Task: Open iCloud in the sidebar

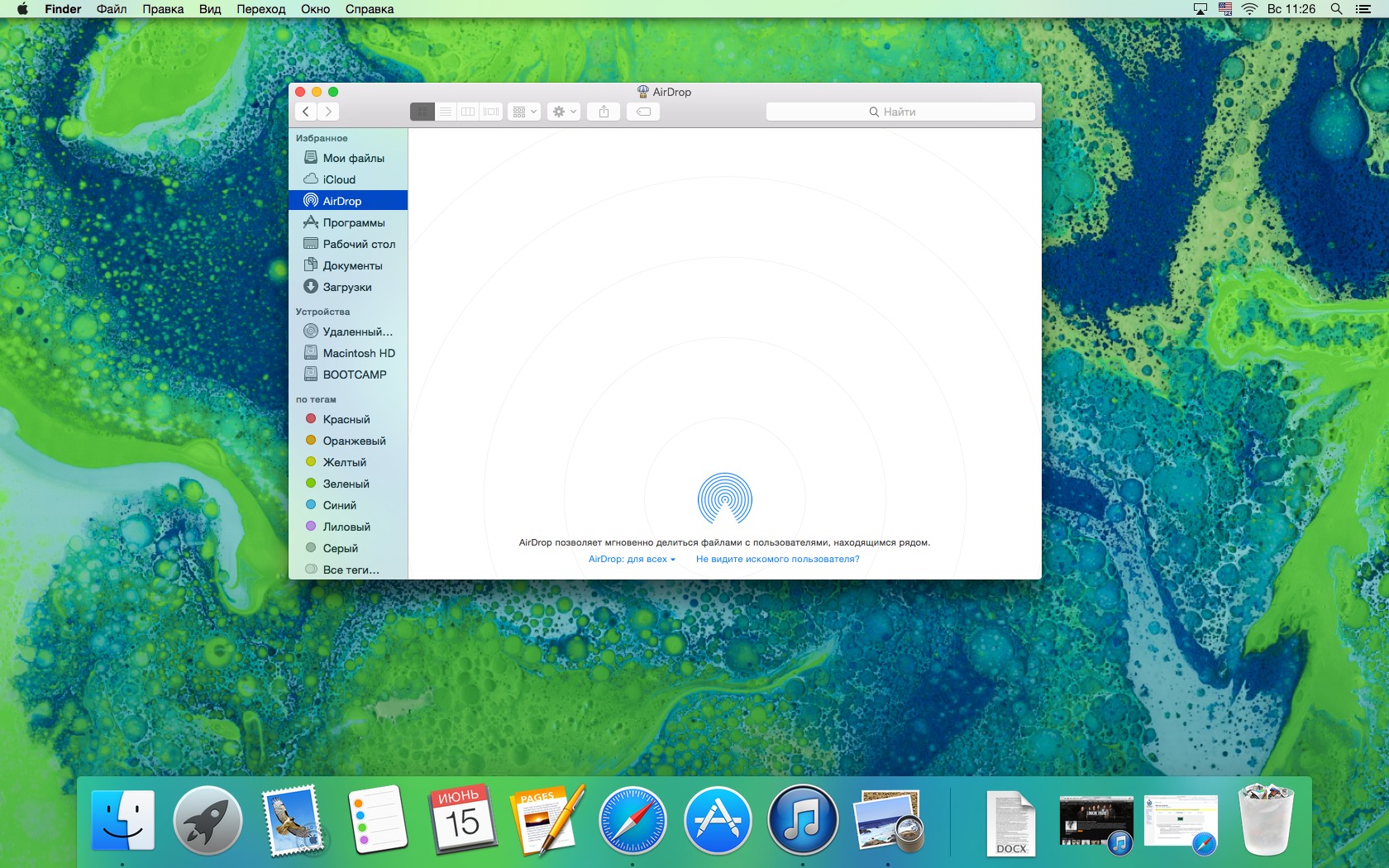Action: click(x=339, y=179)
